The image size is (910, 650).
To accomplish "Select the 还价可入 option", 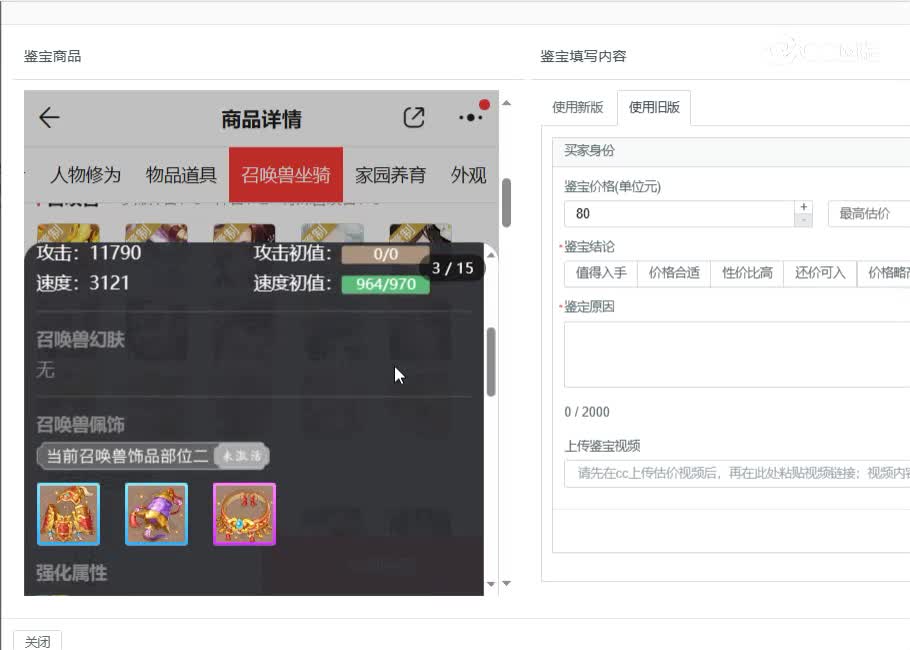I will [819, 272].
